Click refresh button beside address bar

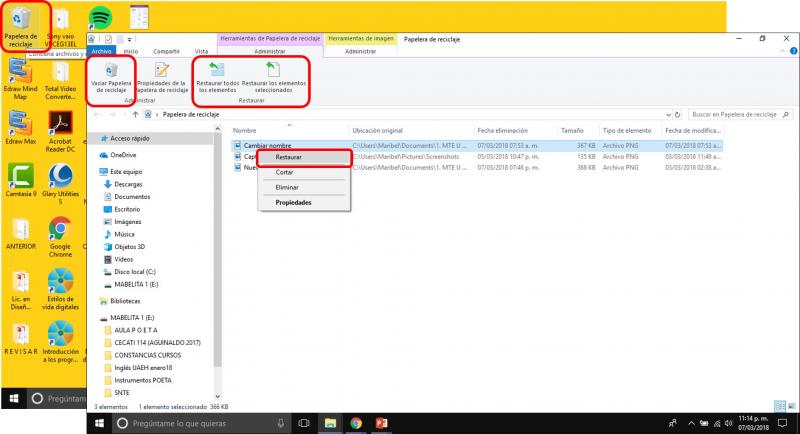pyautogui.click(x=678, y=115)
